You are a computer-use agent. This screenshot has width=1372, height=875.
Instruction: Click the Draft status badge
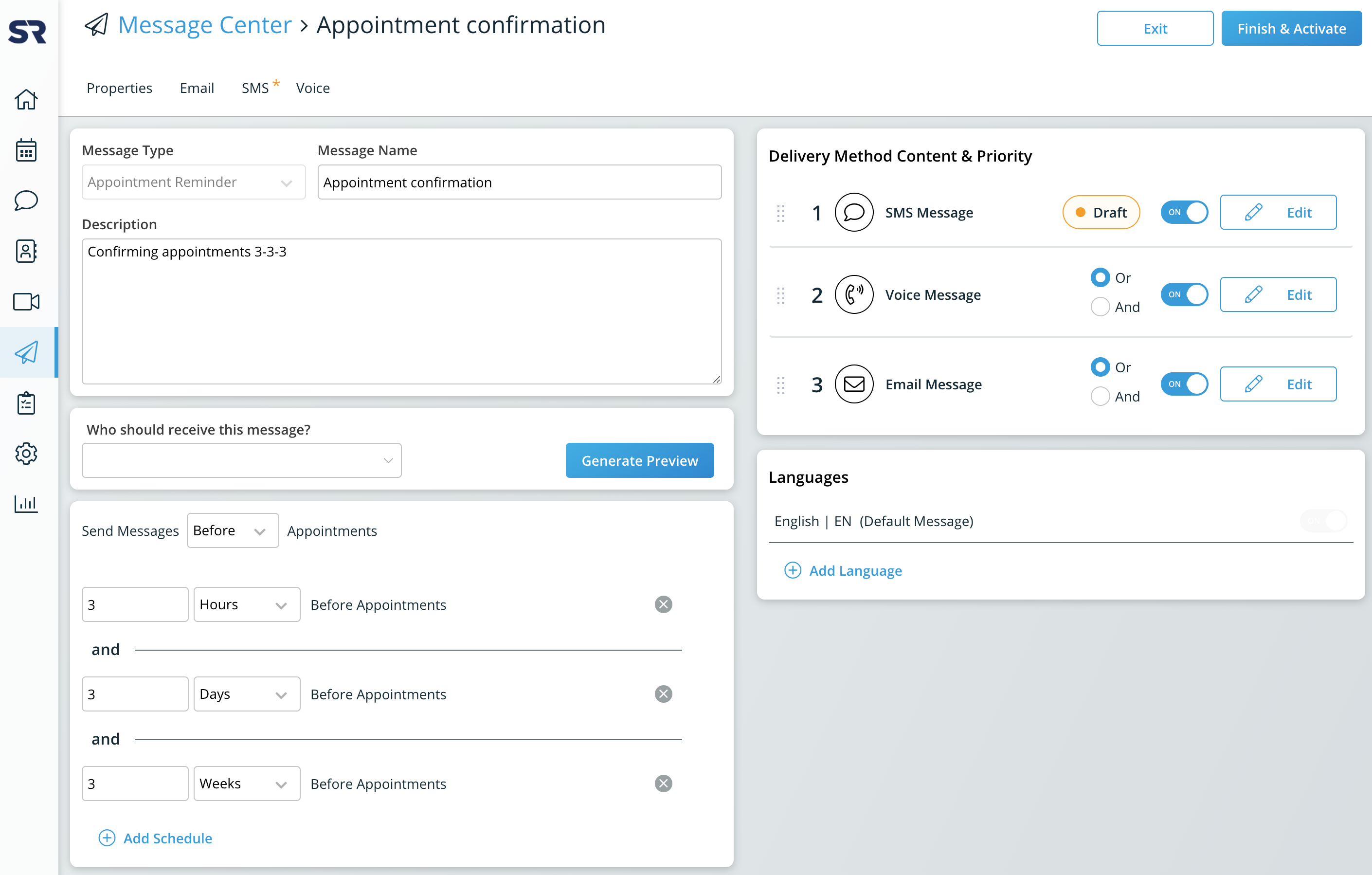pos(1101,212)
